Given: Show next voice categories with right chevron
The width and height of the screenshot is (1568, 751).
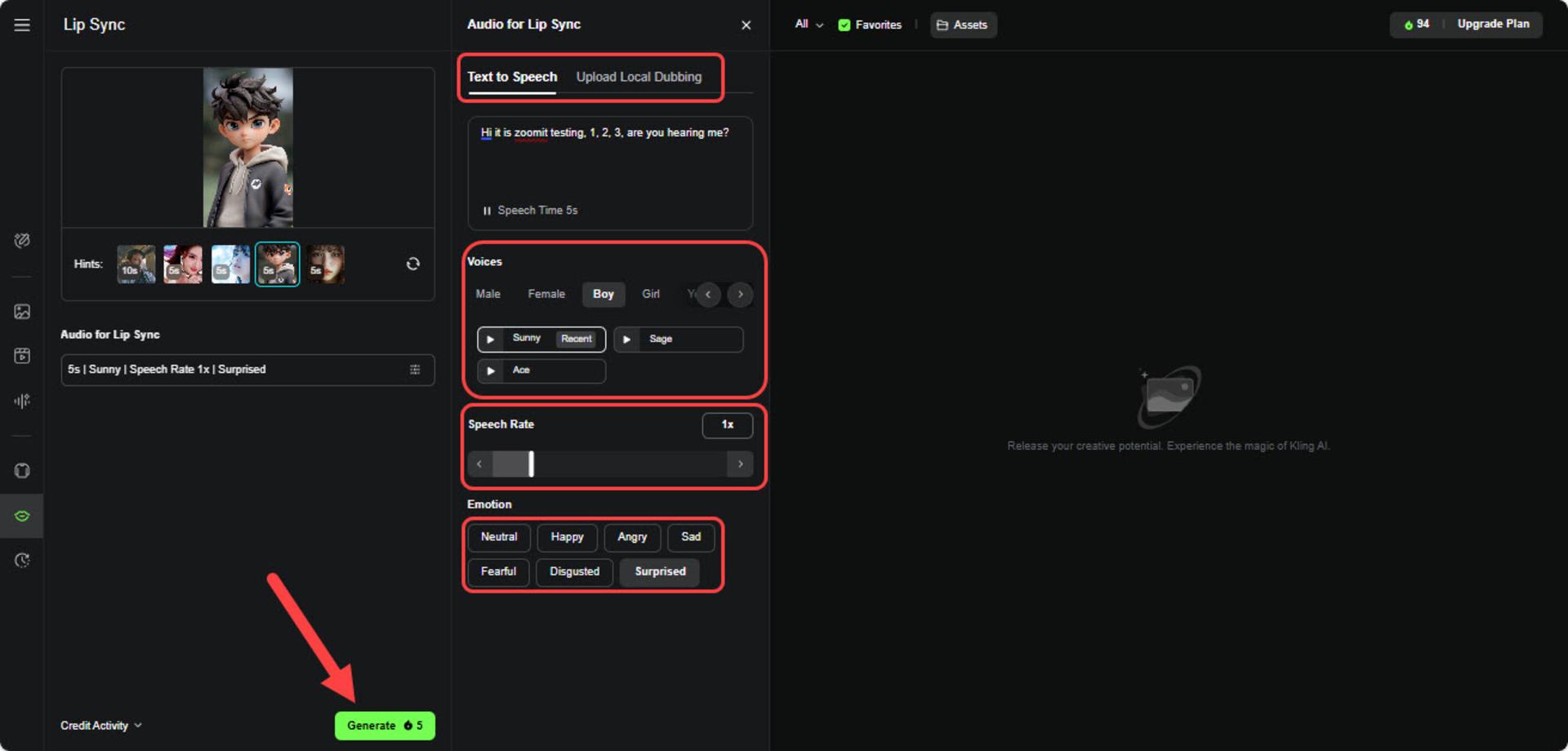Looking at the screenshot, I should coord(740,295).
